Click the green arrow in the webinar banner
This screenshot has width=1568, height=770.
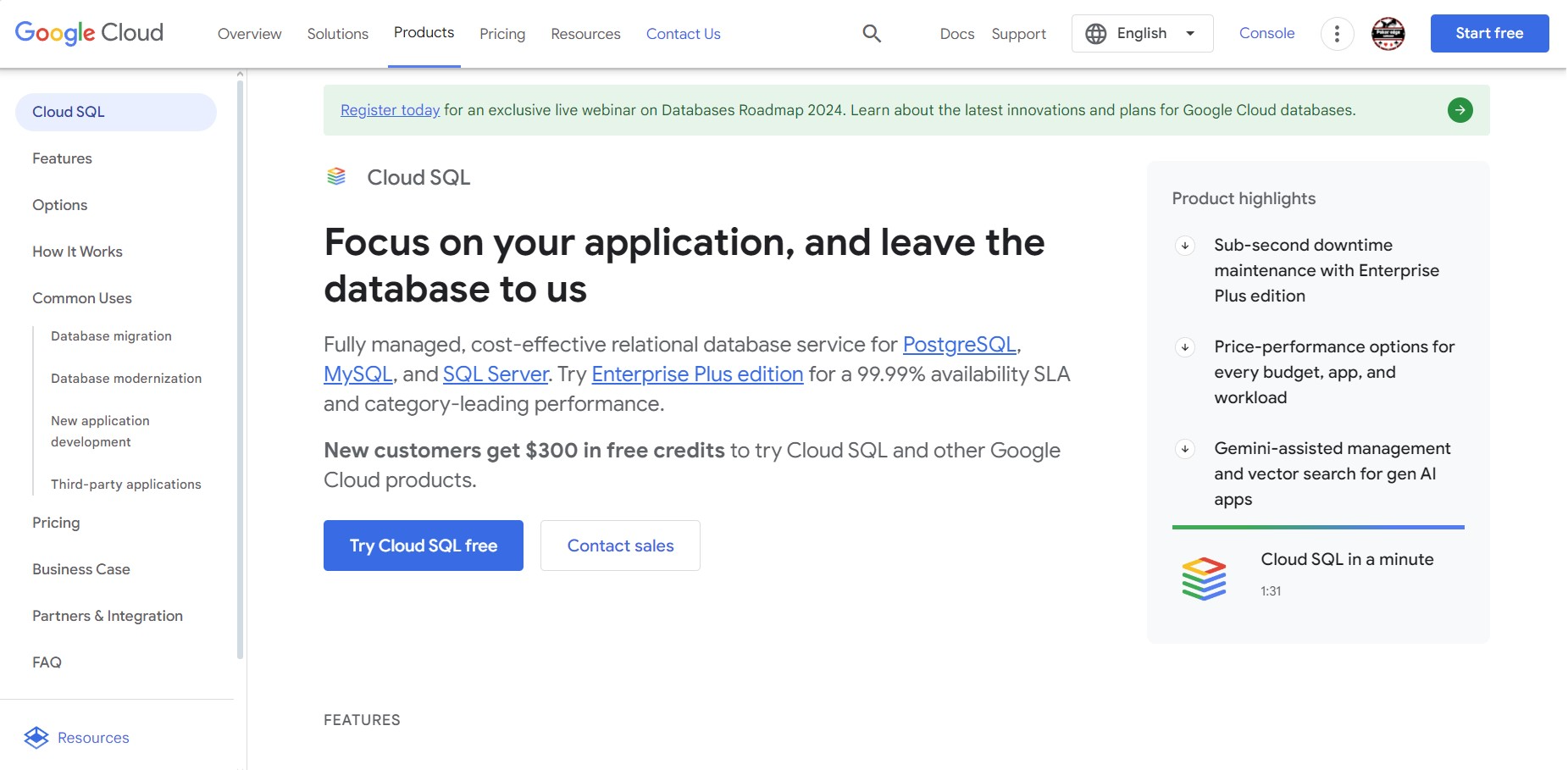(x=1460, y=110)
